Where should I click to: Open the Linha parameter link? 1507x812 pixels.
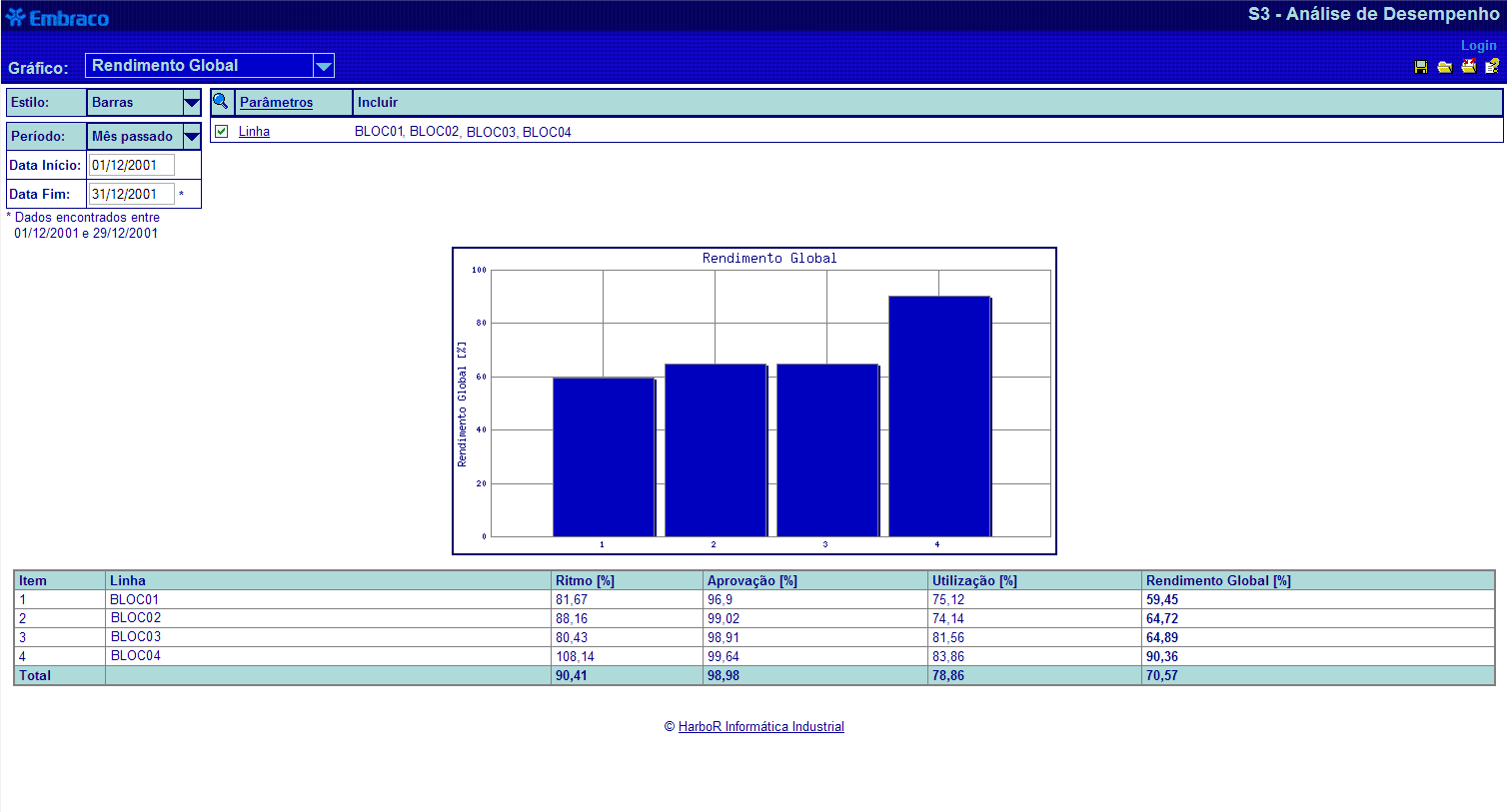254,131
